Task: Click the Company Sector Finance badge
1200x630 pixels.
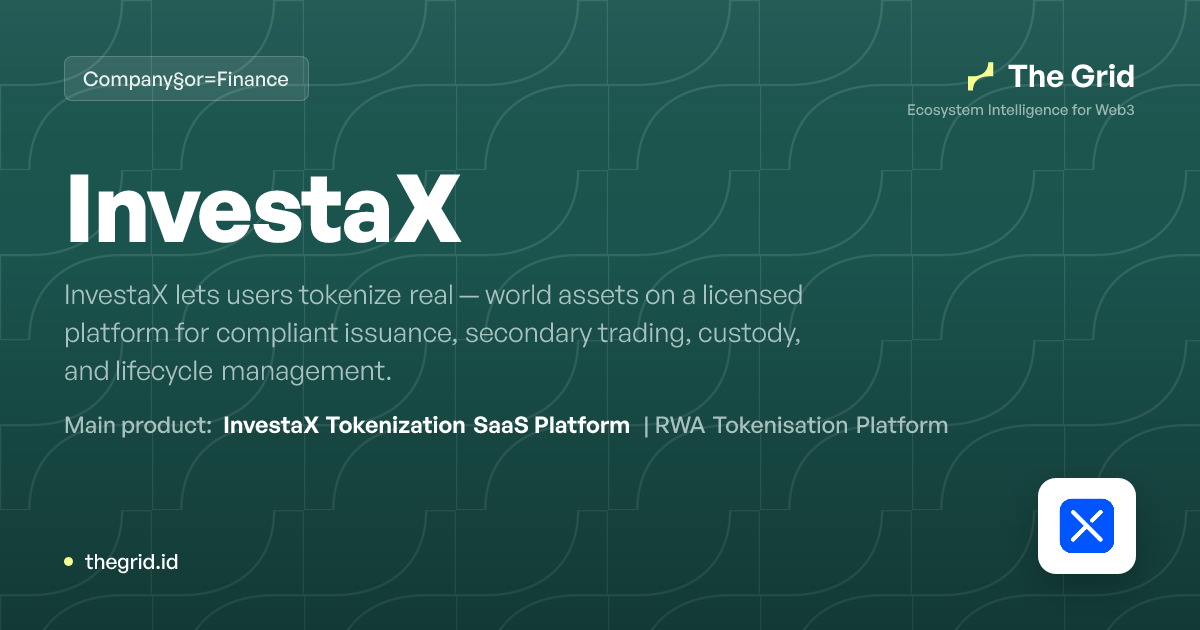Action: click(x=186, y=79)
